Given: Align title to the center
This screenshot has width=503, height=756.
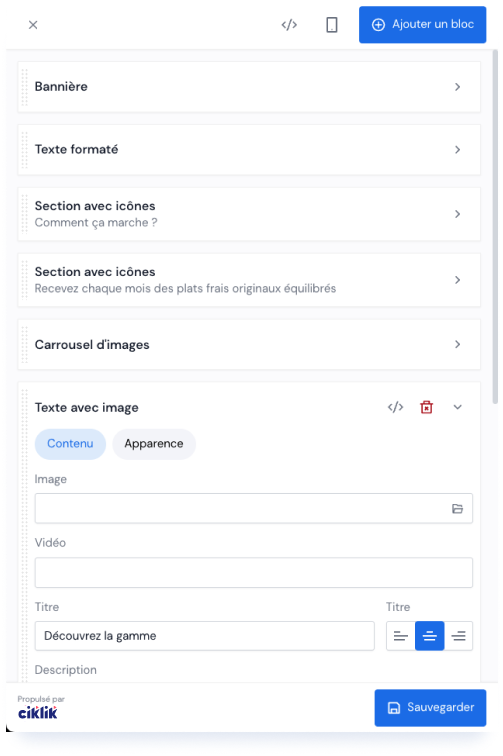Looking at the screenshot, I should (x=430, y=636).
